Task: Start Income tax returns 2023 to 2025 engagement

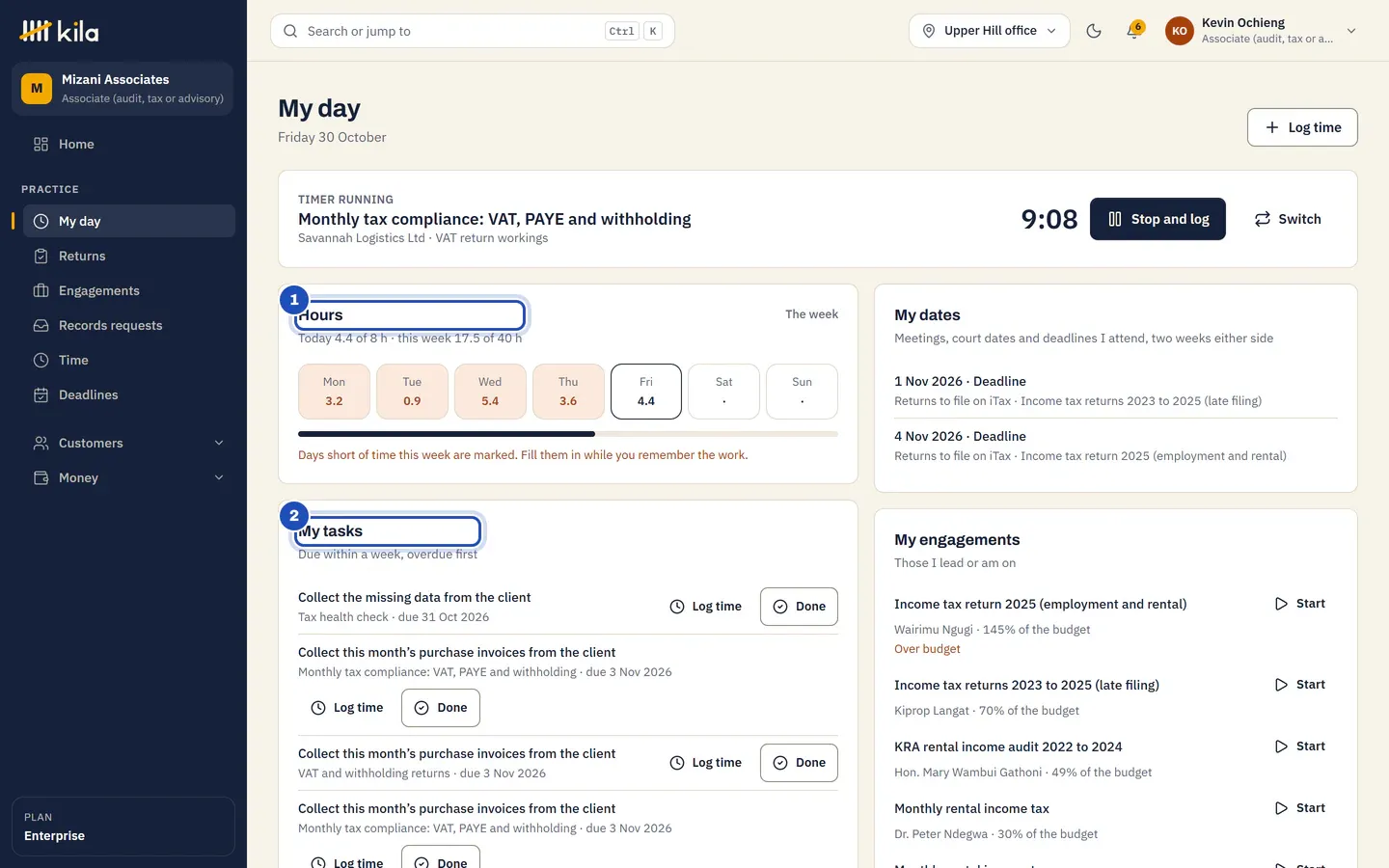Action: point(1300,685)
